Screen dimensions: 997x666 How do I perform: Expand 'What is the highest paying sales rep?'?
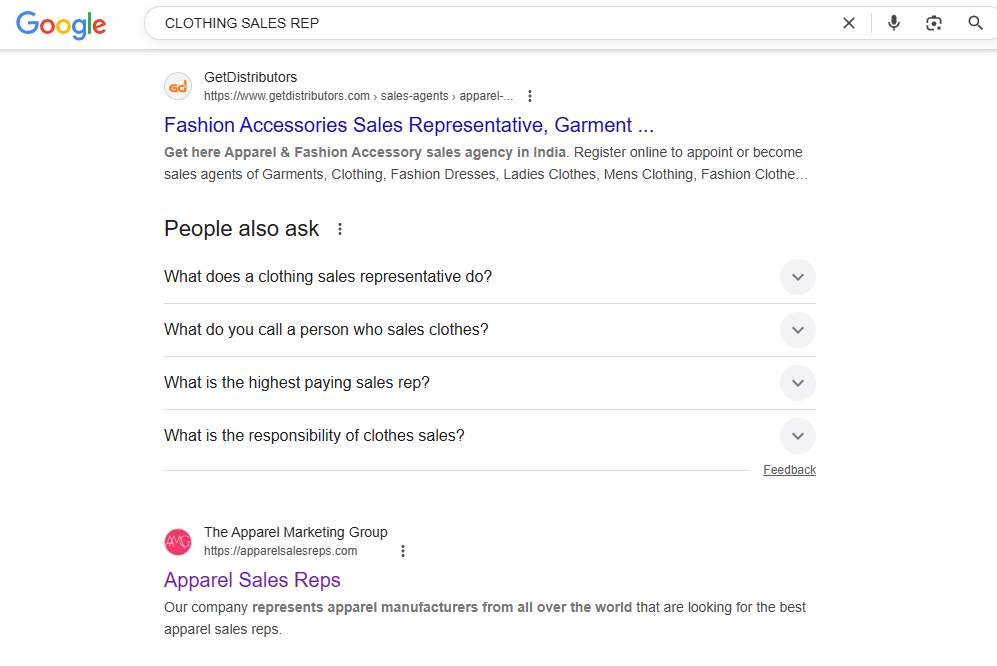point(490,383)
